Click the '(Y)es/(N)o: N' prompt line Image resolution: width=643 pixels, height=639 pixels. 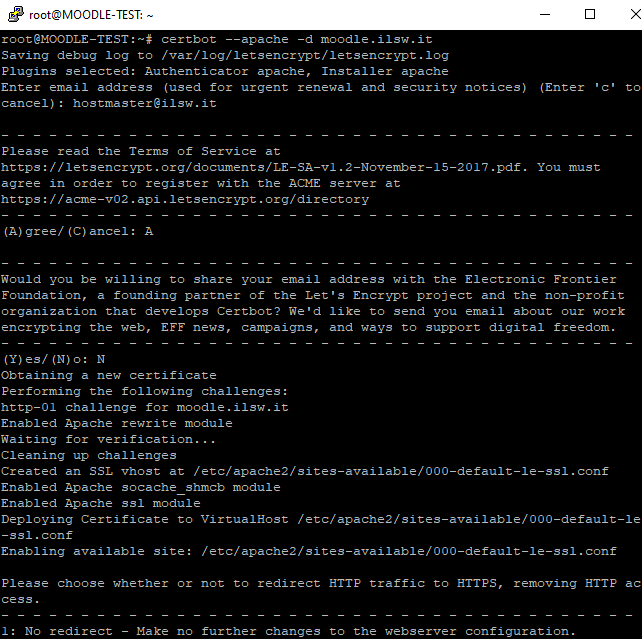[54, 359]
